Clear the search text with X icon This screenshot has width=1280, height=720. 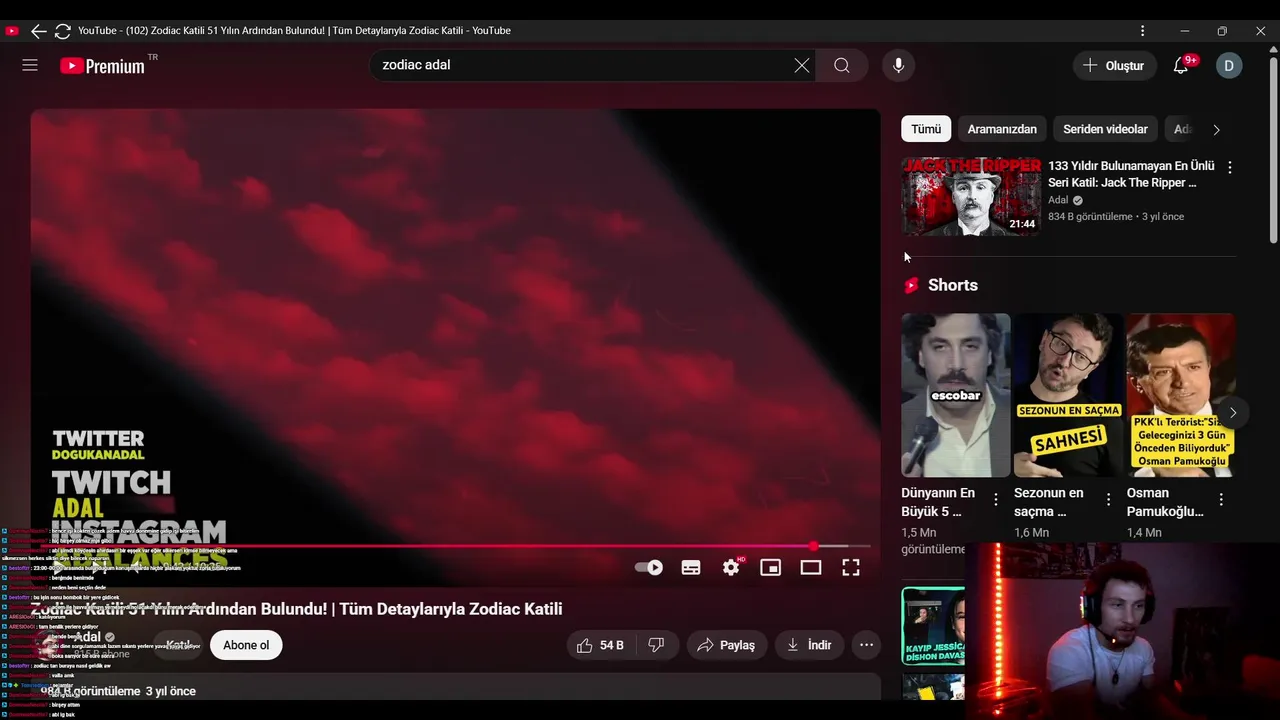coord(802,65)
